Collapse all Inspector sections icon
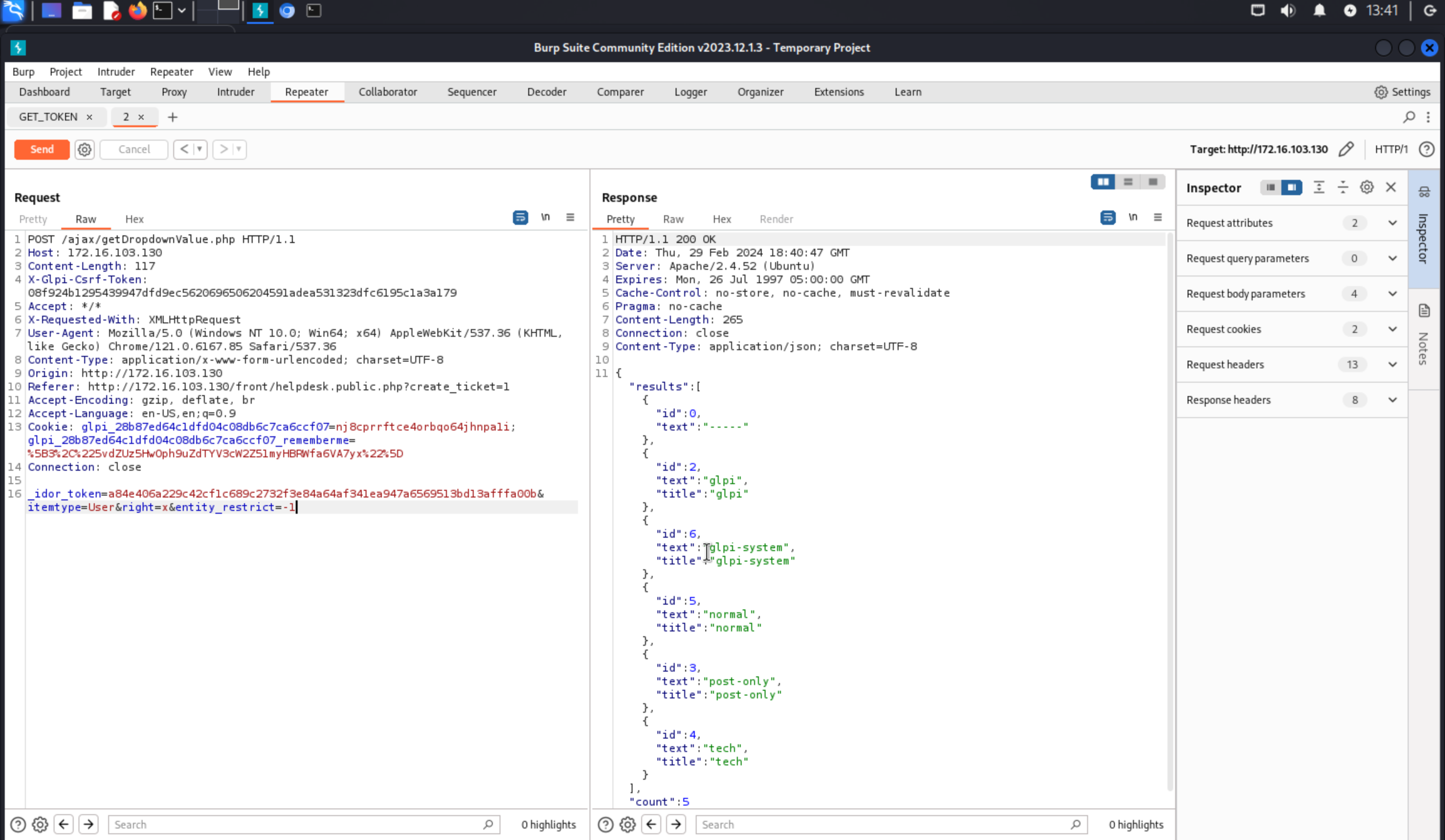This screenshot has width=1445, height=840. [1343, 187]
